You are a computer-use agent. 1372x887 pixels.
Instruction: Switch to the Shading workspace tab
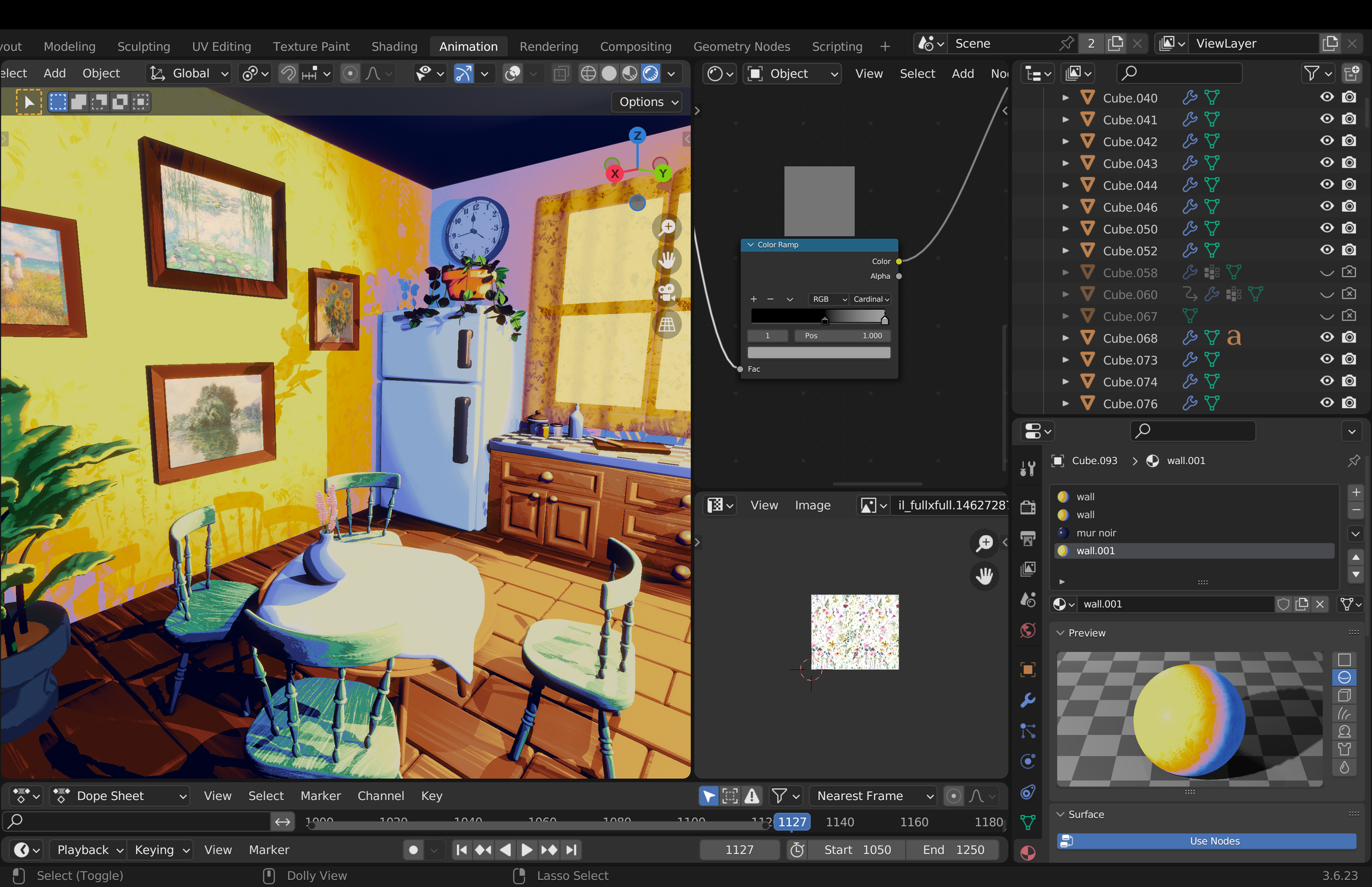395,47
